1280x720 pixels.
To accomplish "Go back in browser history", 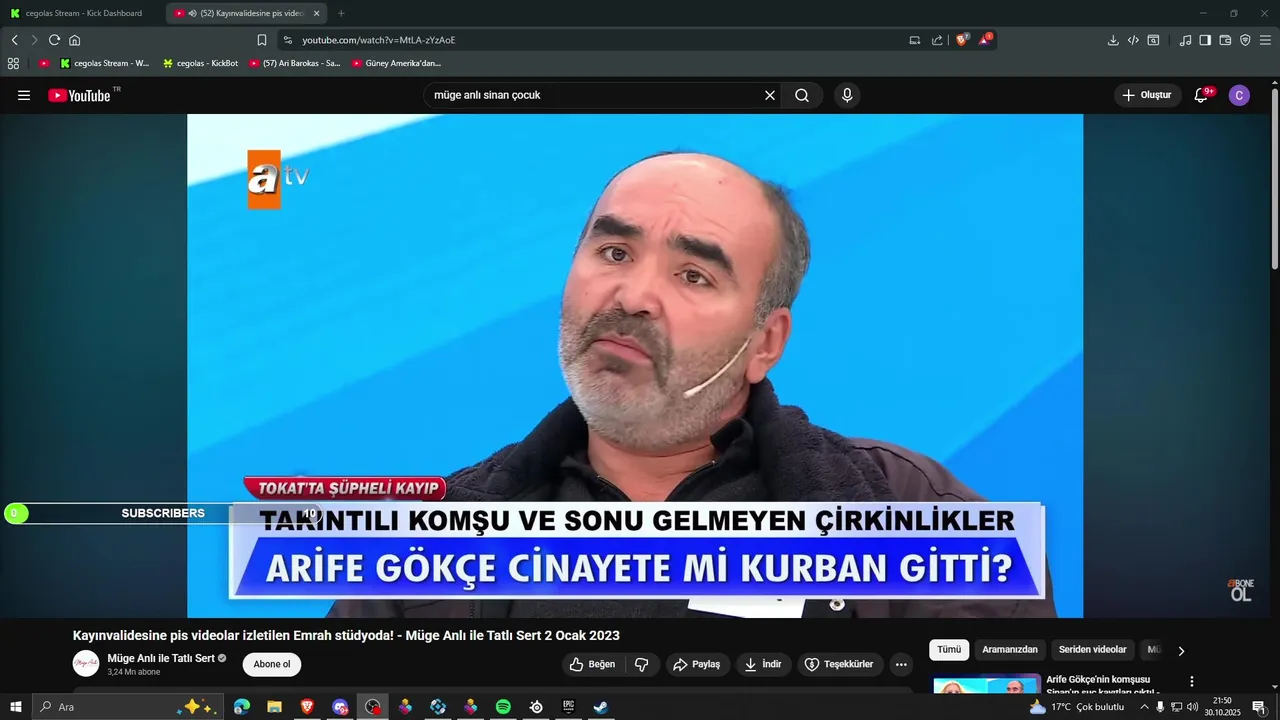I will coord(14,40).
